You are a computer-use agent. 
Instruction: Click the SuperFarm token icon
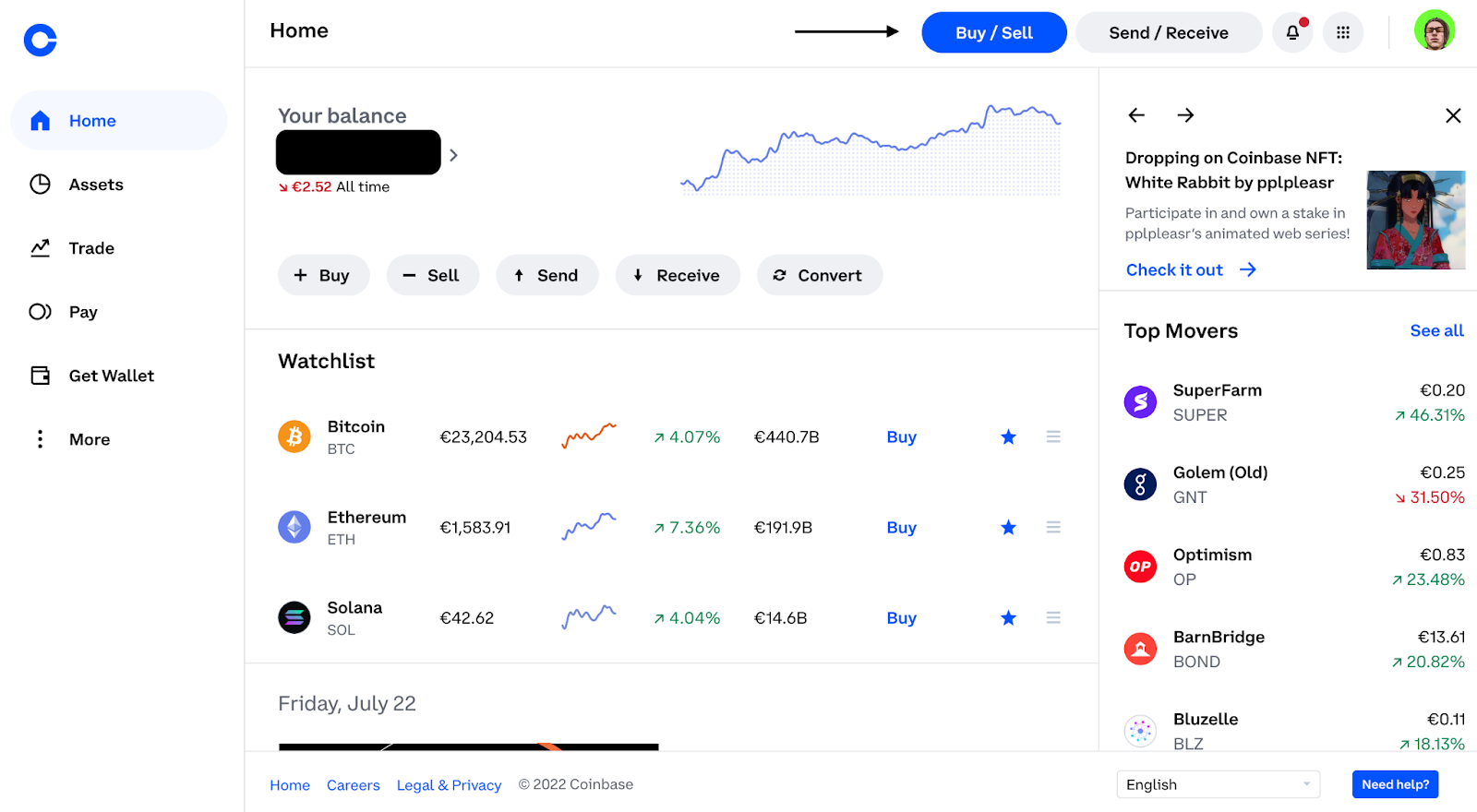click(1140, 402)
